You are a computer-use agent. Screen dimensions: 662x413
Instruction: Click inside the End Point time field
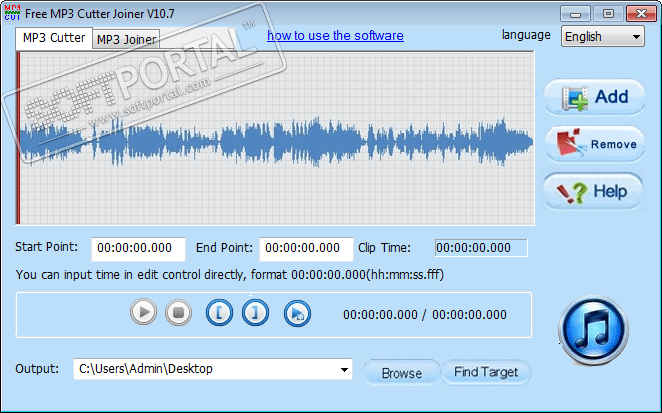click(x=305, y=248)
